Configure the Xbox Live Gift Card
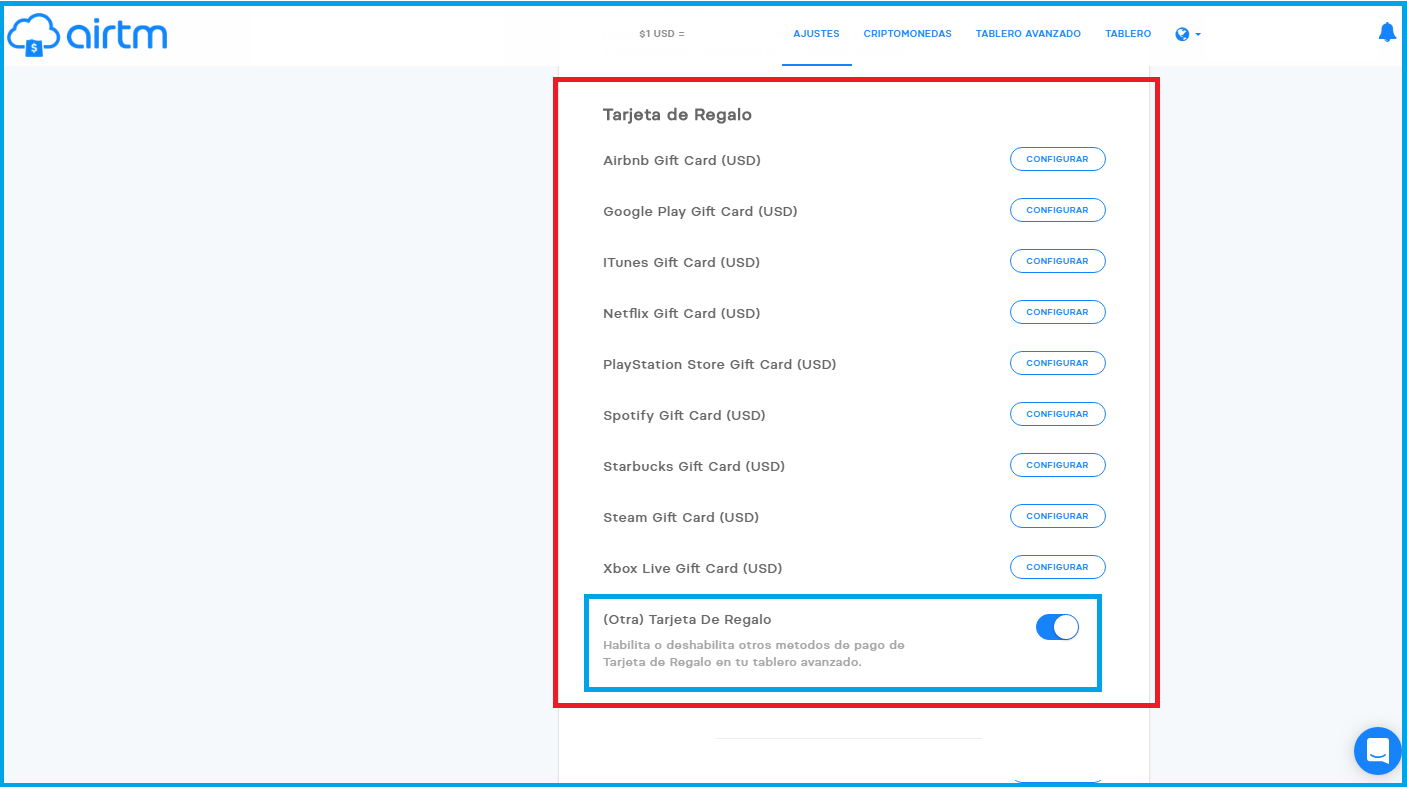The image size is (1407, 787). tap(1057, 567)
